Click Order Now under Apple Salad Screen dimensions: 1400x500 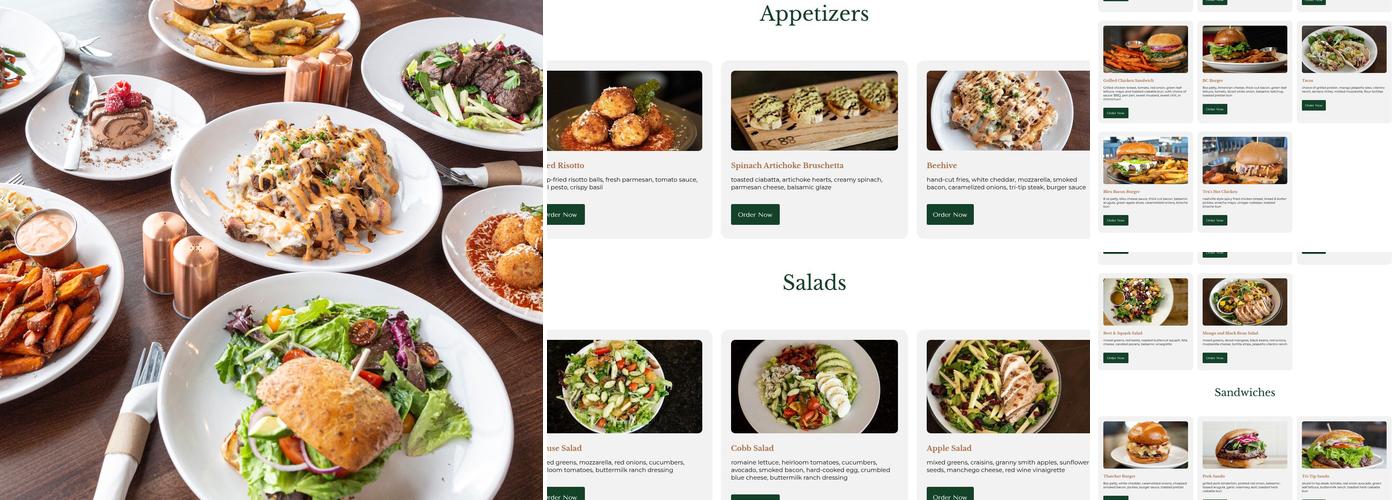950,494
